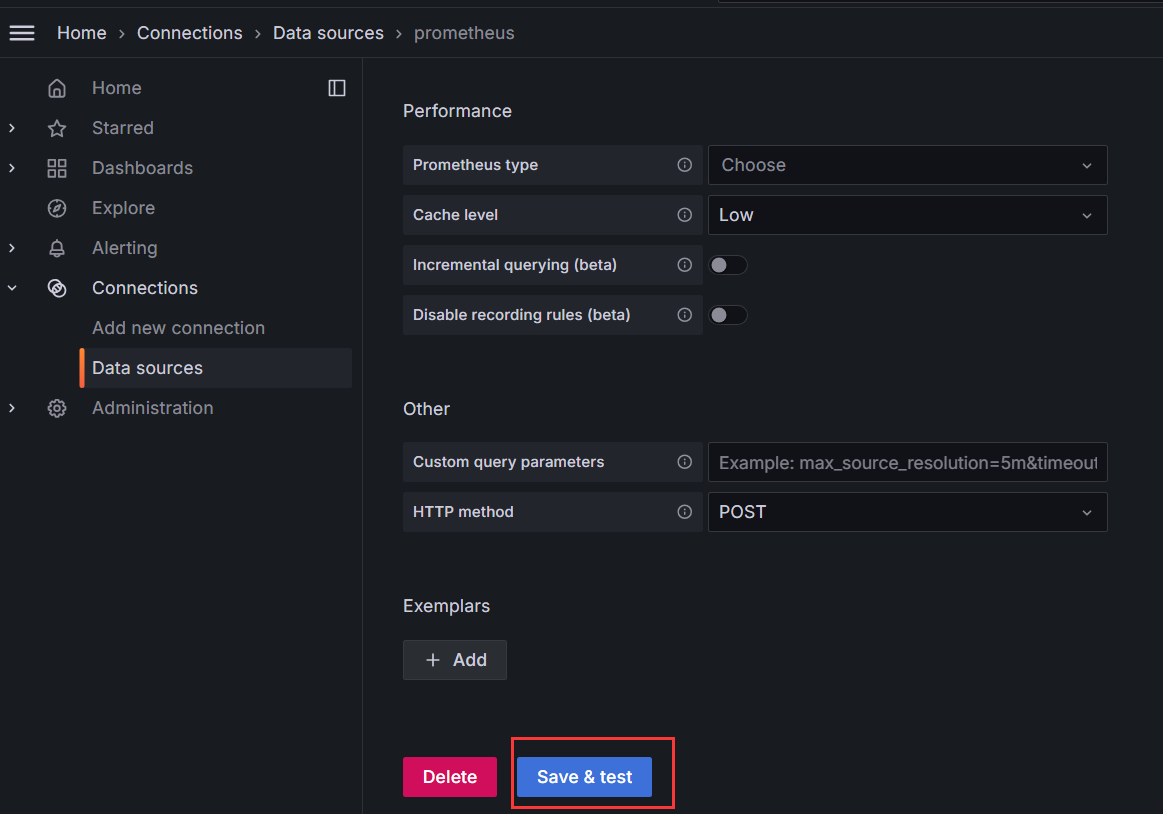Screen dimensions: 1163x814
Task: Select Add new connection in sidebar
Action: [x=178, y=328]
